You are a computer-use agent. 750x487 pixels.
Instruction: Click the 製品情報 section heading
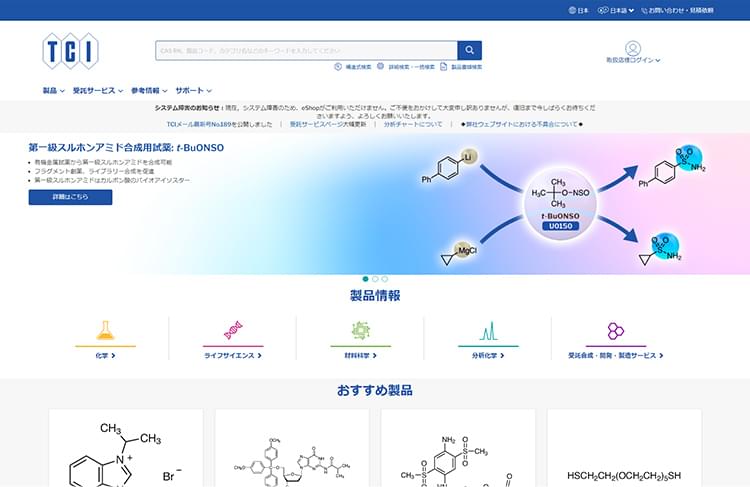coord(375,296)
